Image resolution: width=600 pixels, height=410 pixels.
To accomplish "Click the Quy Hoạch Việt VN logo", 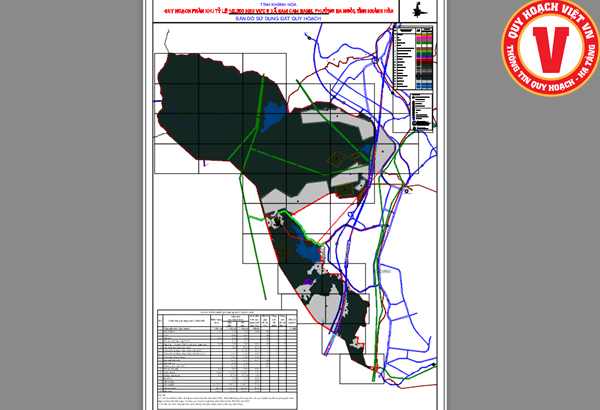I will coord(551,47).
